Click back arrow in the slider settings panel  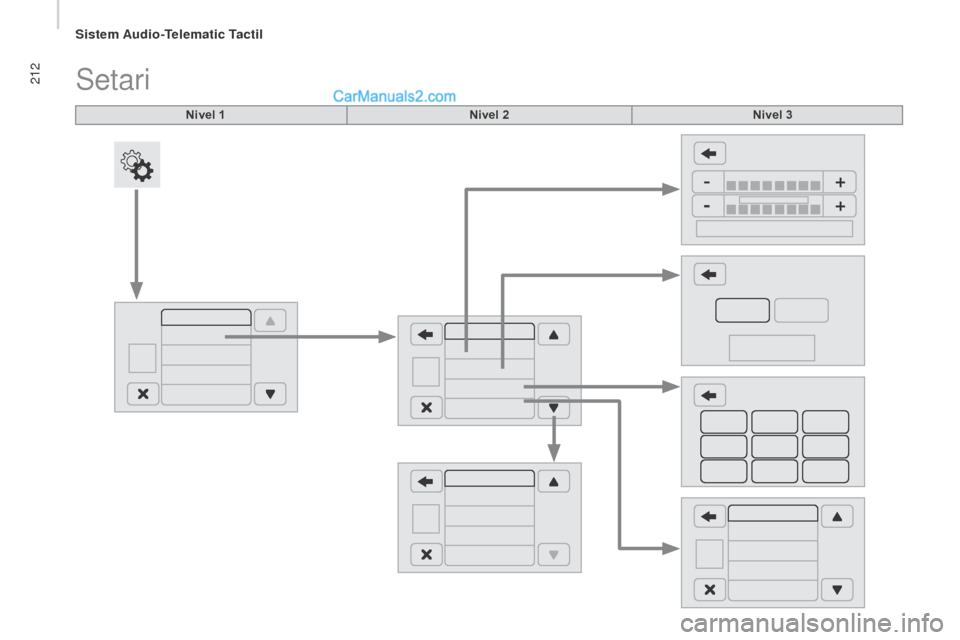(710, 153)
